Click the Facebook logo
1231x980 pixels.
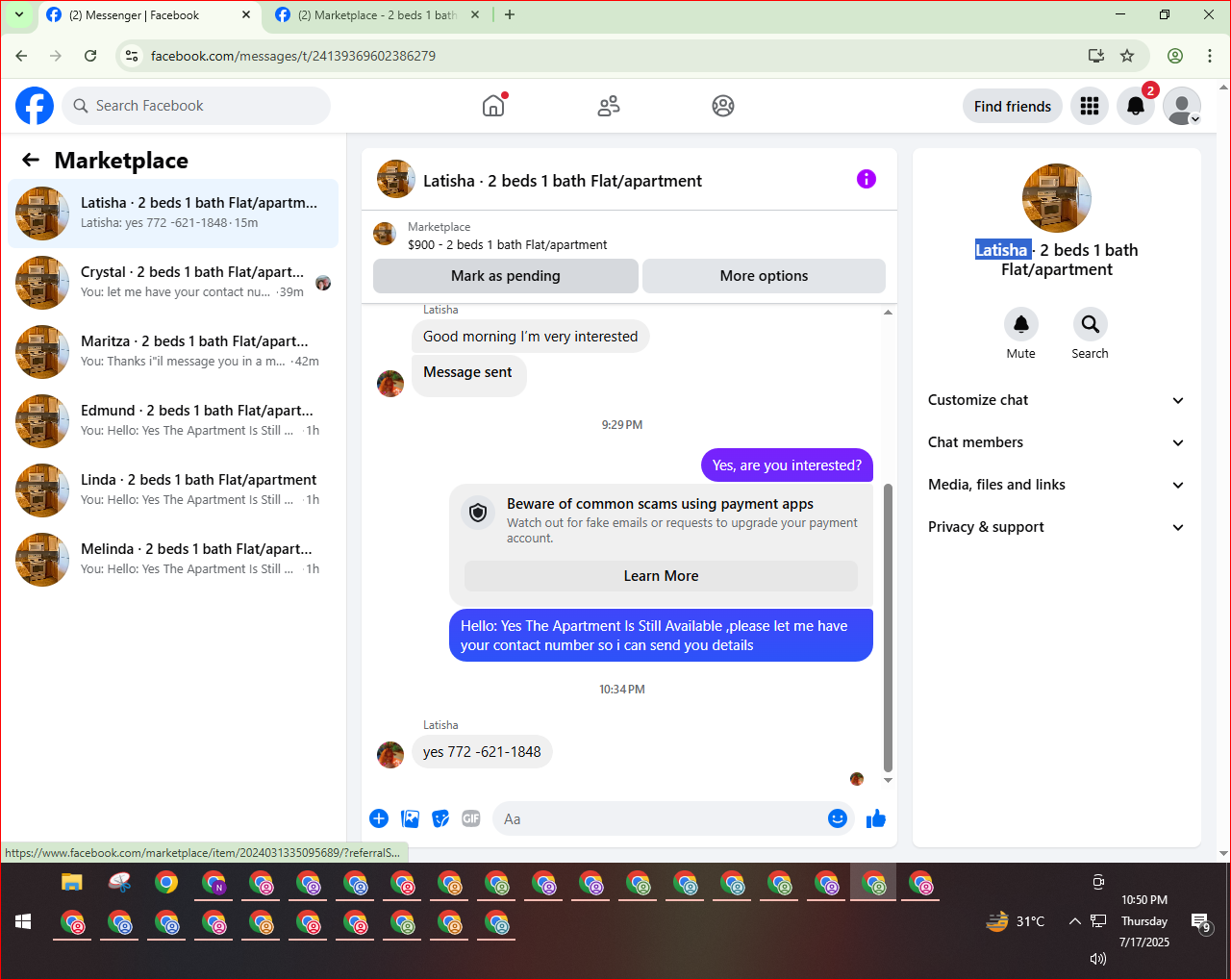[x=35, y=106]
